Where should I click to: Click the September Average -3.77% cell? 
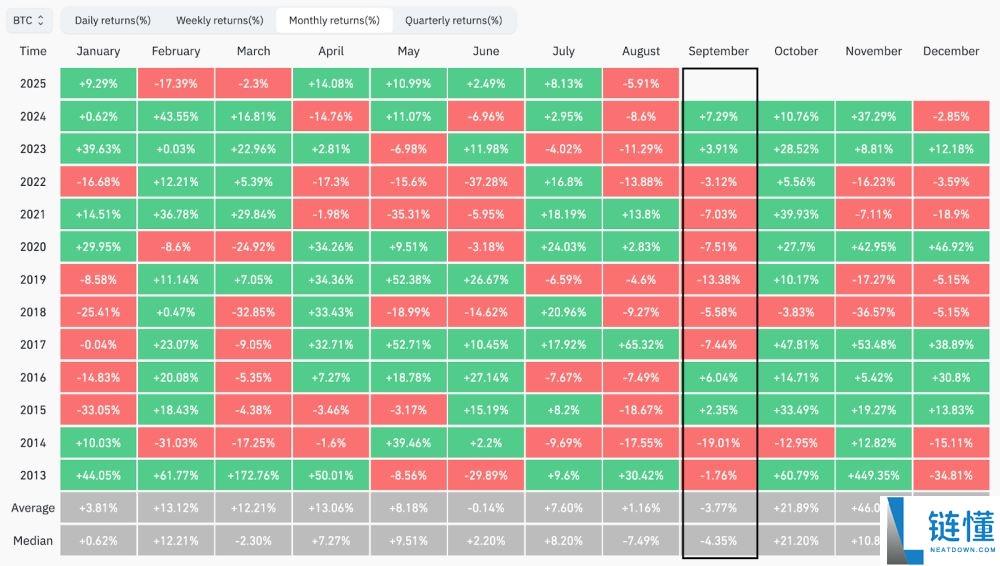719,508
